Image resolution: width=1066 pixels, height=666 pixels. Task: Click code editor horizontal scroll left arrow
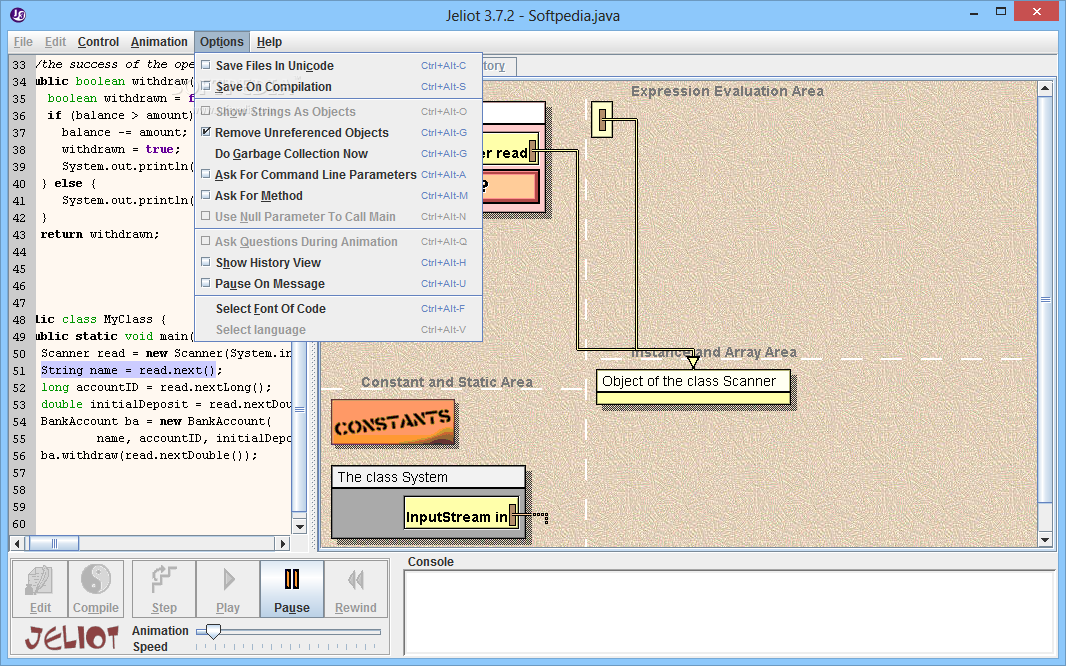coord(18,543)
